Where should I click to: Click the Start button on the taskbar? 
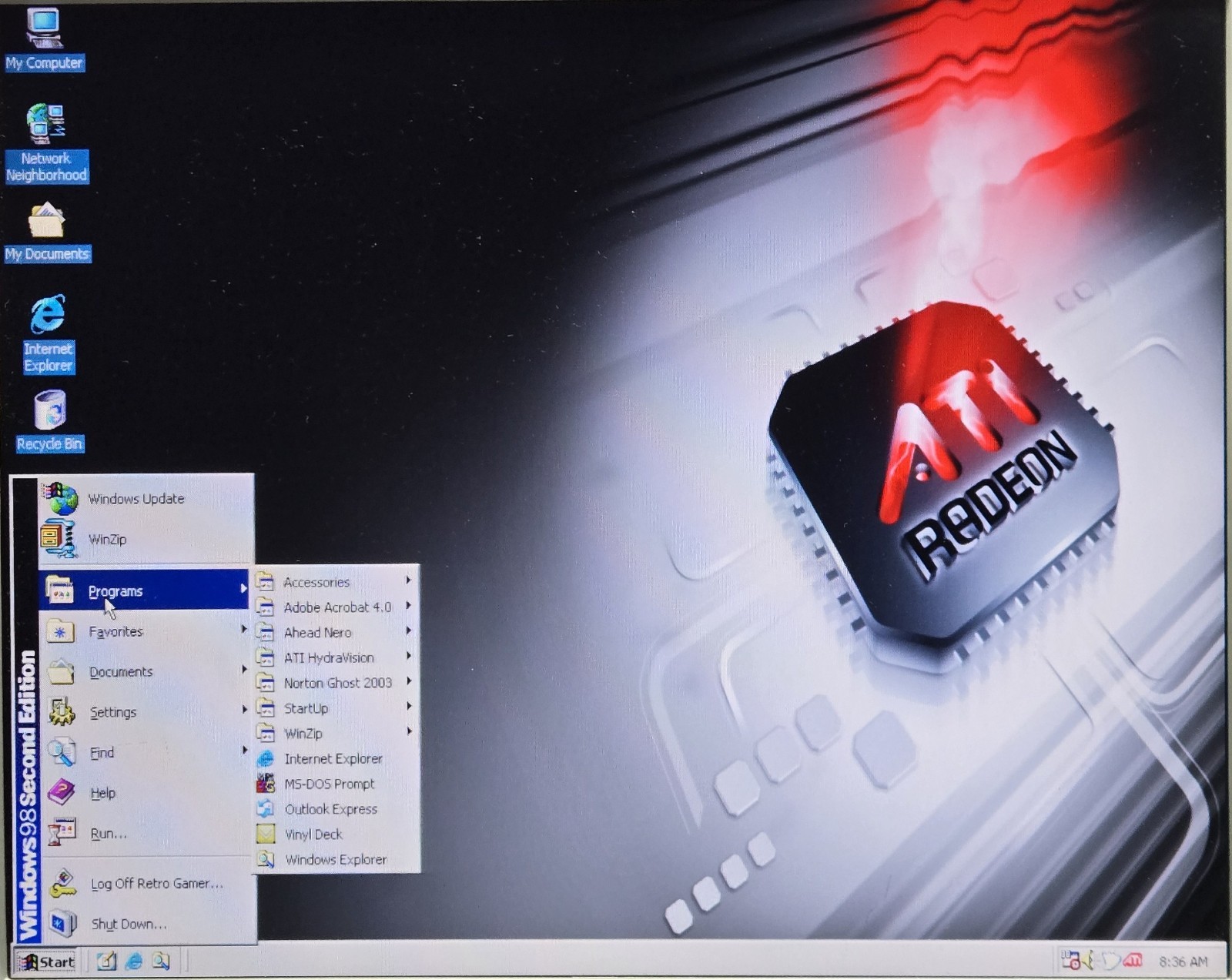(46, 962)
